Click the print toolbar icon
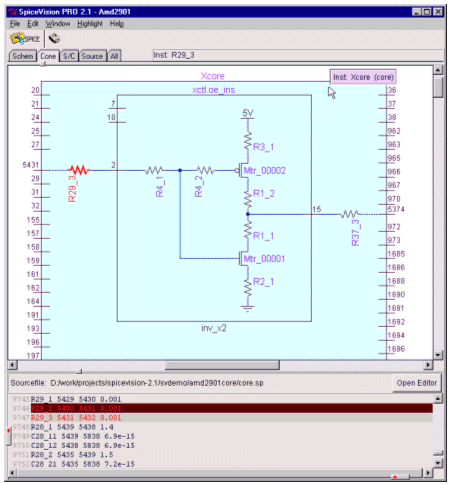 click(x=54, y=39)
